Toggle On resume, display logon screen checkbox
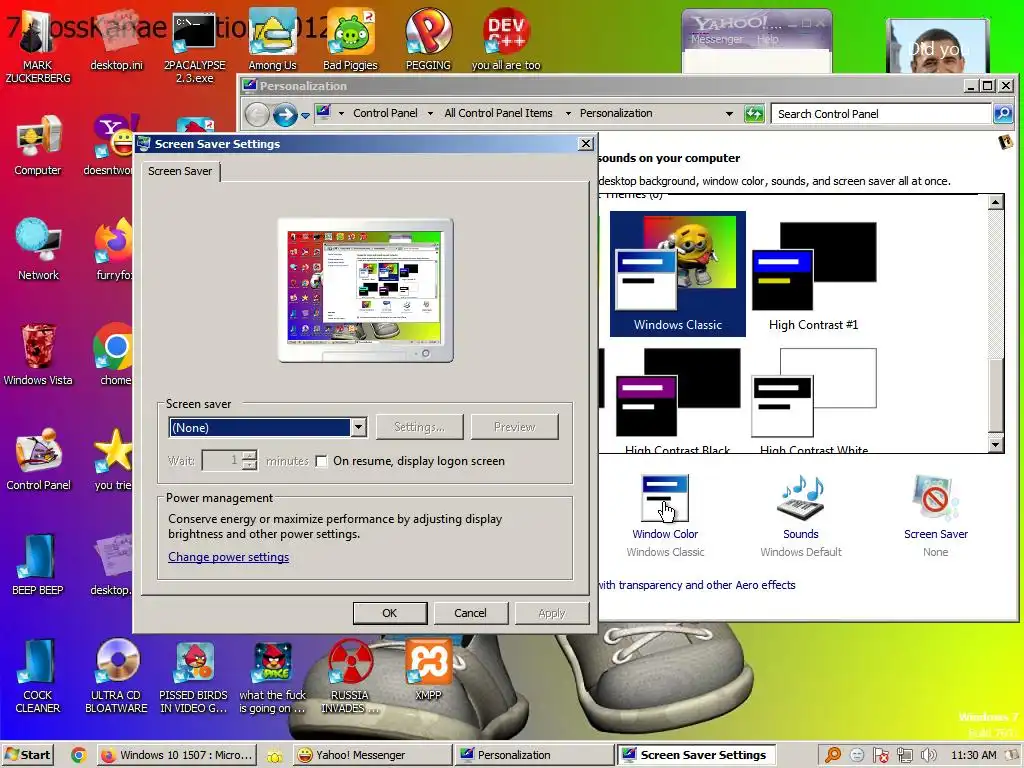This screenshot has width=1024, height=768. point(321,461)
